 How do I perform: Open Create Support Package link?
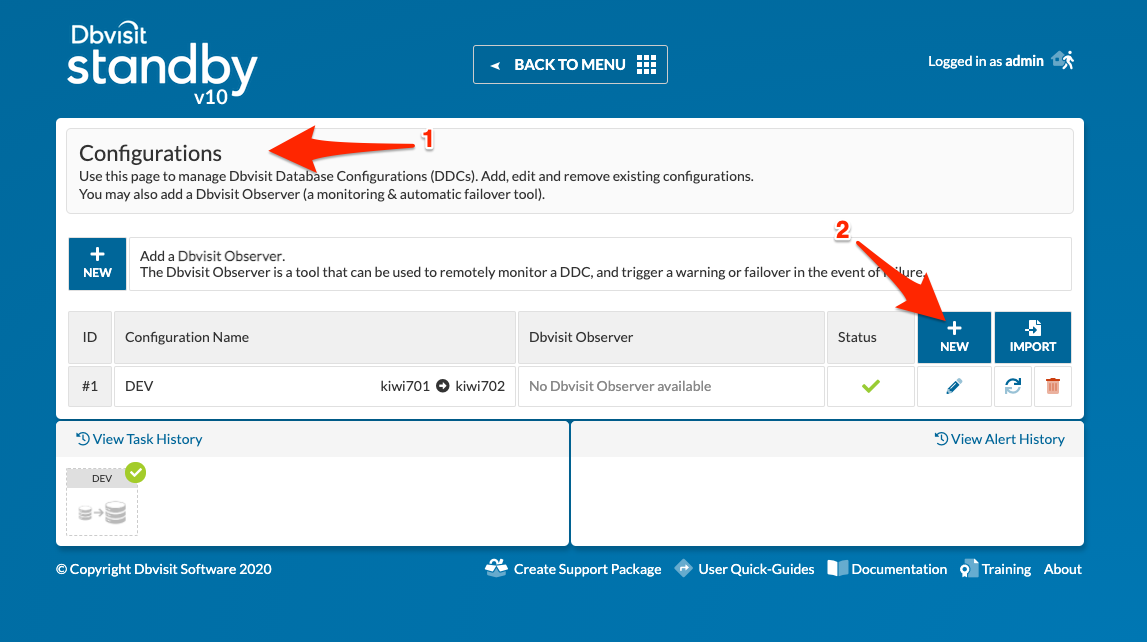(x=574, y=569)
